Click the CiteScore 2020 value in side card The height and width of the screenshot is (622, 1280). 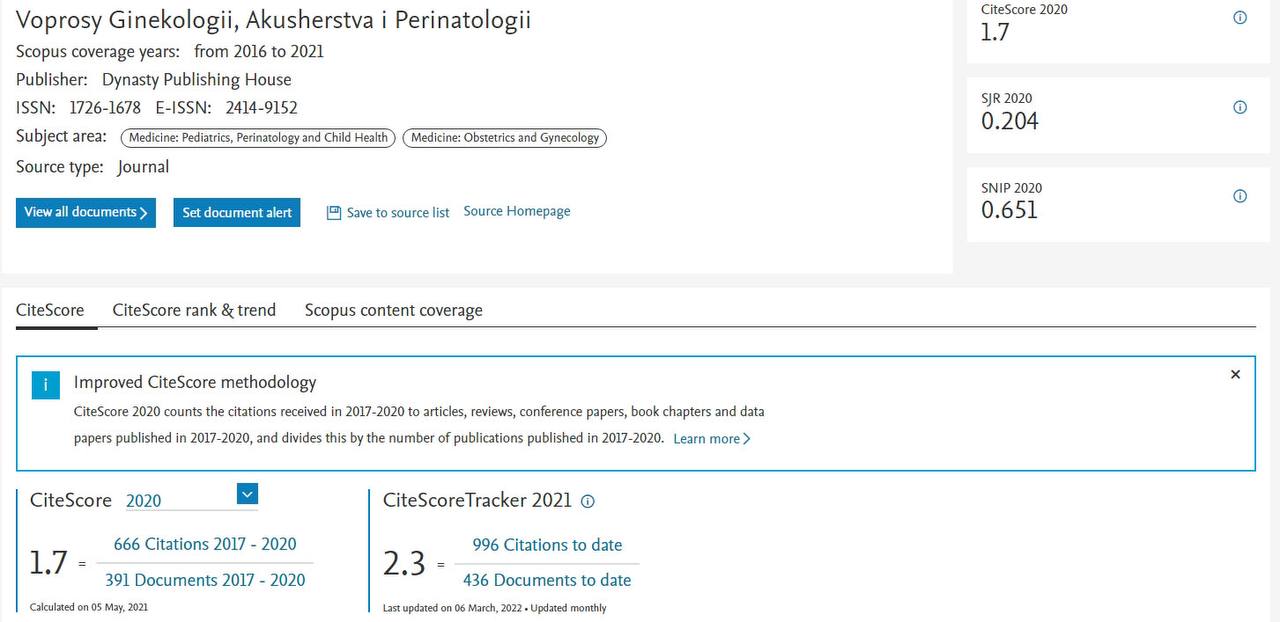coord(996,32)
